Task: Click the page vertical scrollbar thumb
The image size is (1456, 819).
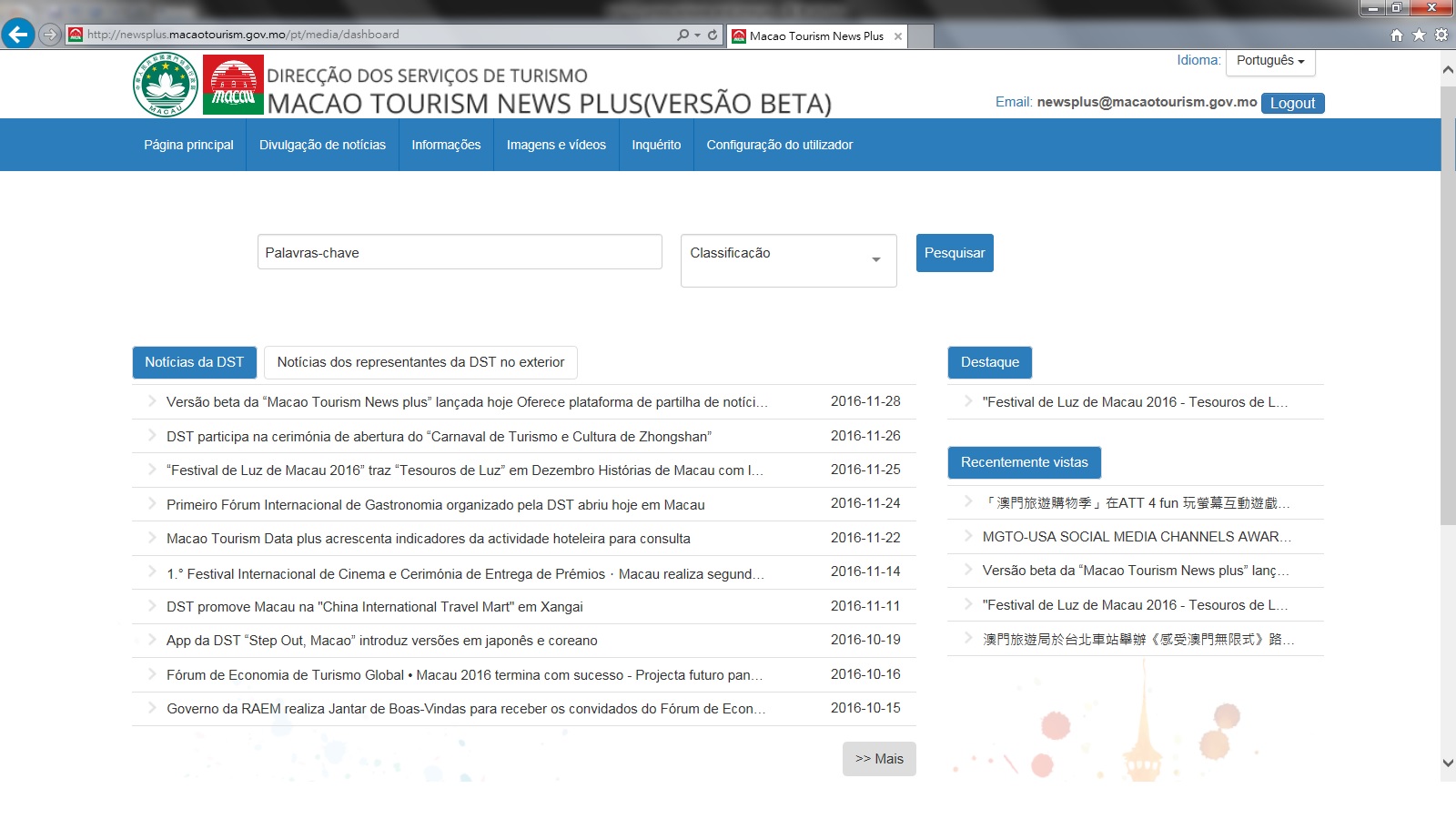Action: 1448,305
